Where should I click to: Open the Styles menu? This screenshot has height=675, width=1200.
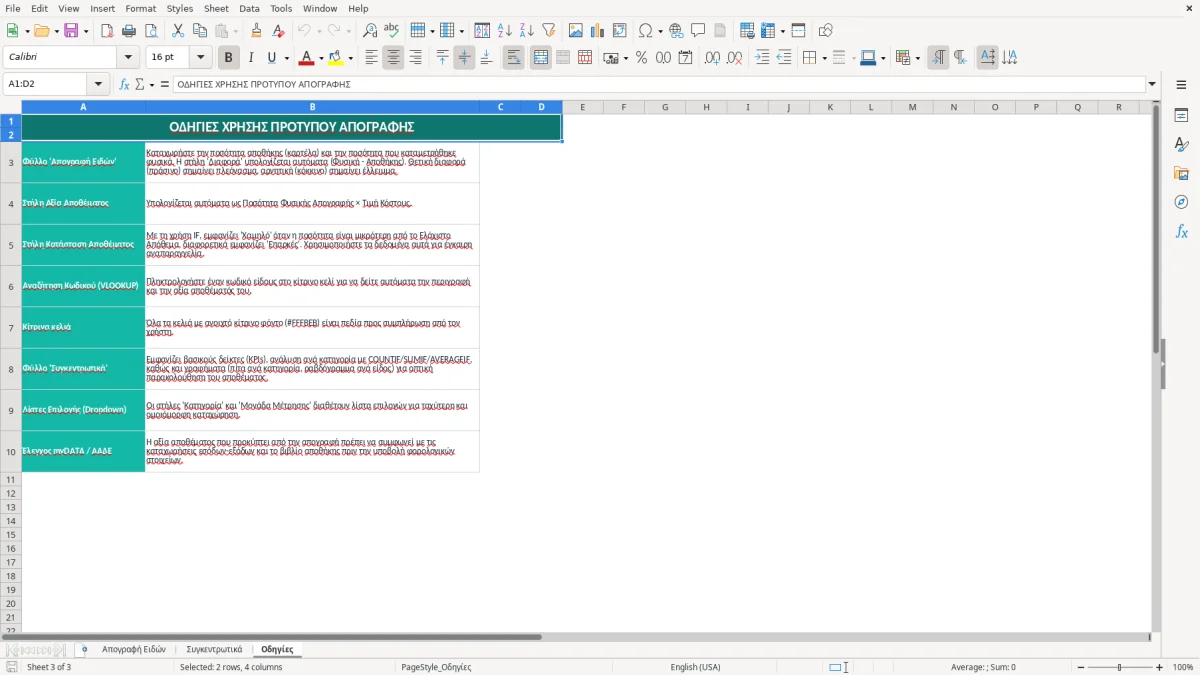point(180,8)
